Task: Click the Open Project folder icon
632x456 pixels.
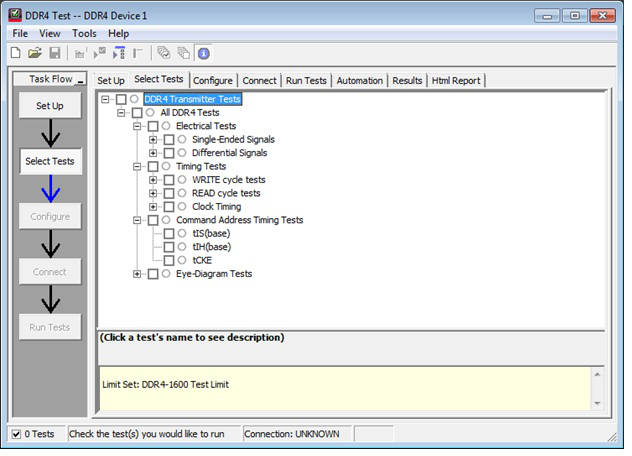Action: pos(34,53)
